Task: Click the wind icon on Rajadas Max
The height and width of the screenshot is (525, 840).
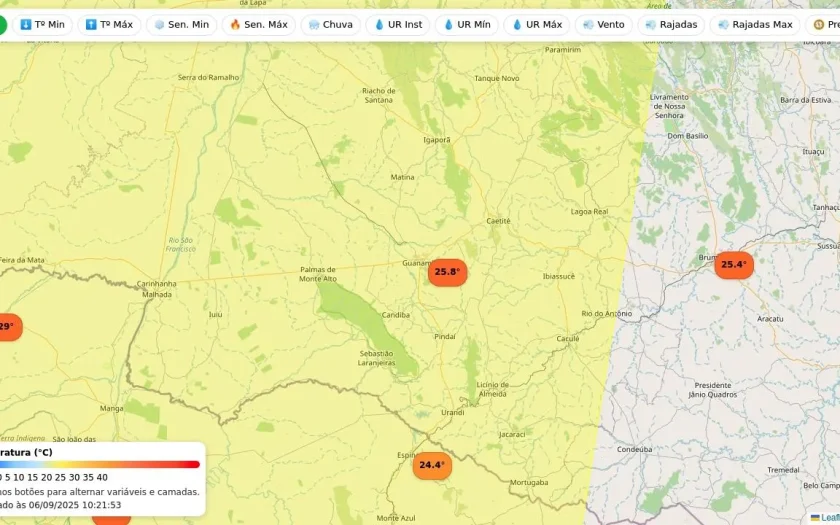Action: point(723,25)
